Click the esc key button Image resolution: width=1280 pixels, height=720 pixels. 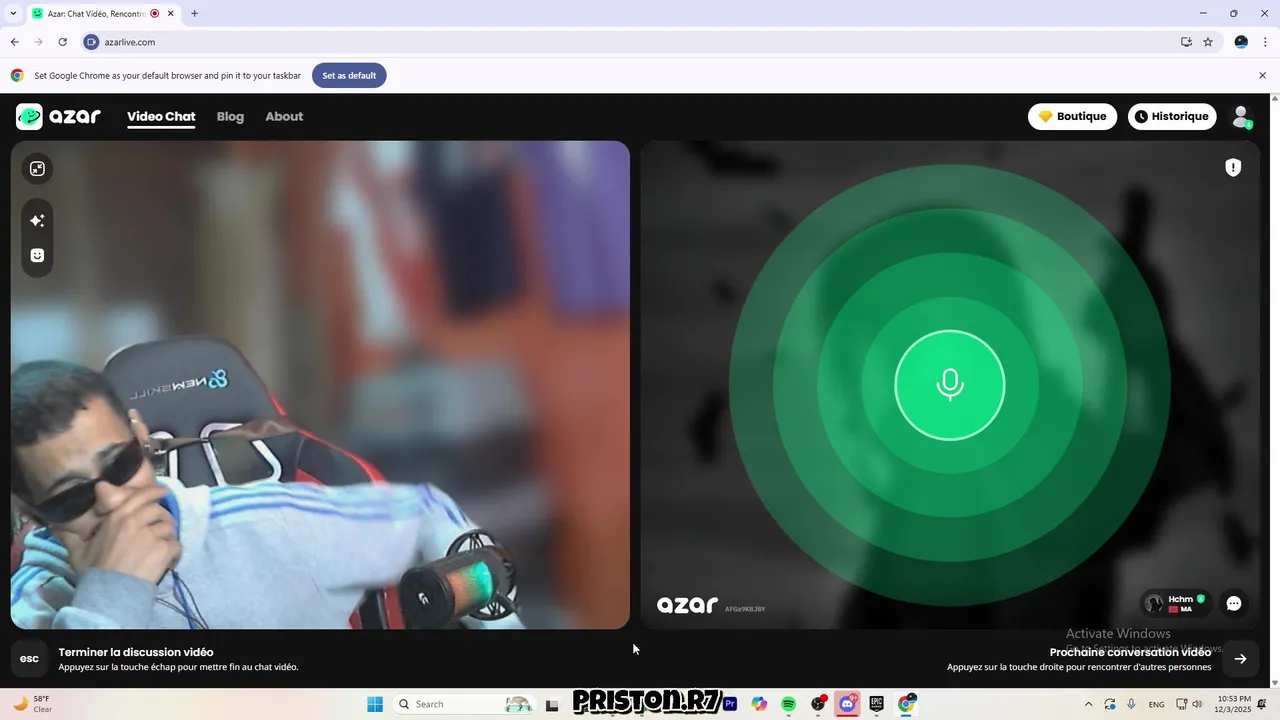click(30, 658)
